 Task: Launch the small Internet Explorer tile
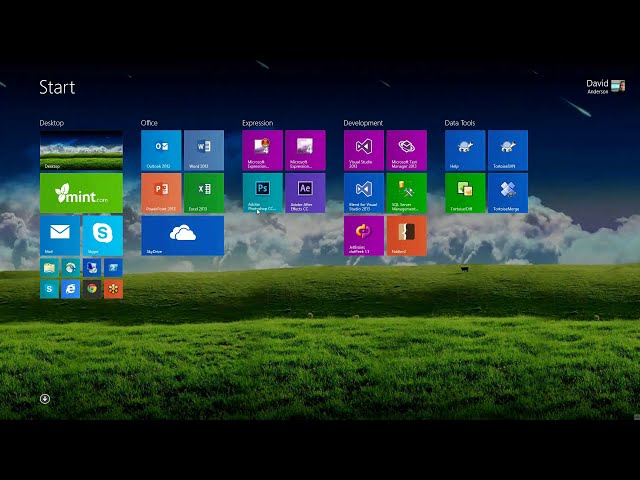pos(71,289)
